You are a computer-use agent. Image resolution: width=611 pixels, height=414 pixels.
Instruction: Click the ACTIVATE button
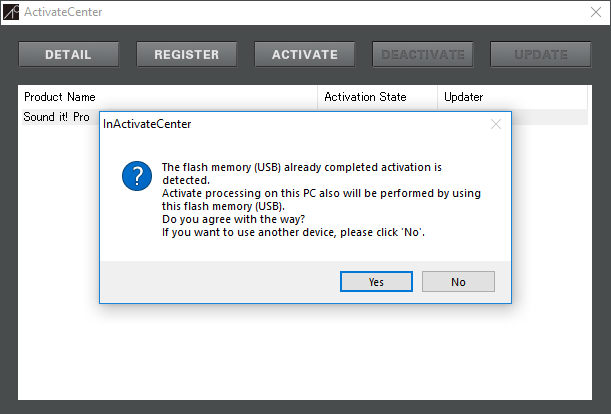point(305,55)
